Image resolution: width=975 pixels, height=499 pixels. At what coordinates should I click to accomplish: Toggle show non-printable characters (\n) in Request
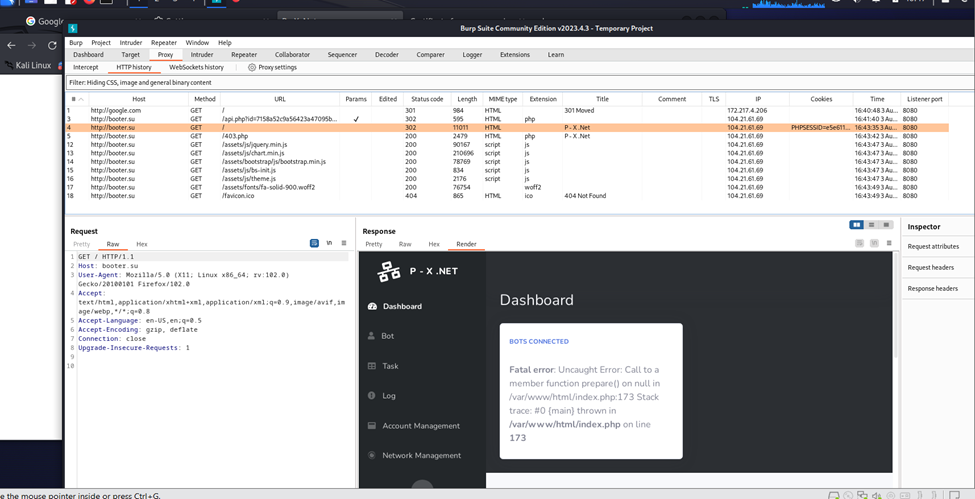(x=329, y=244)
